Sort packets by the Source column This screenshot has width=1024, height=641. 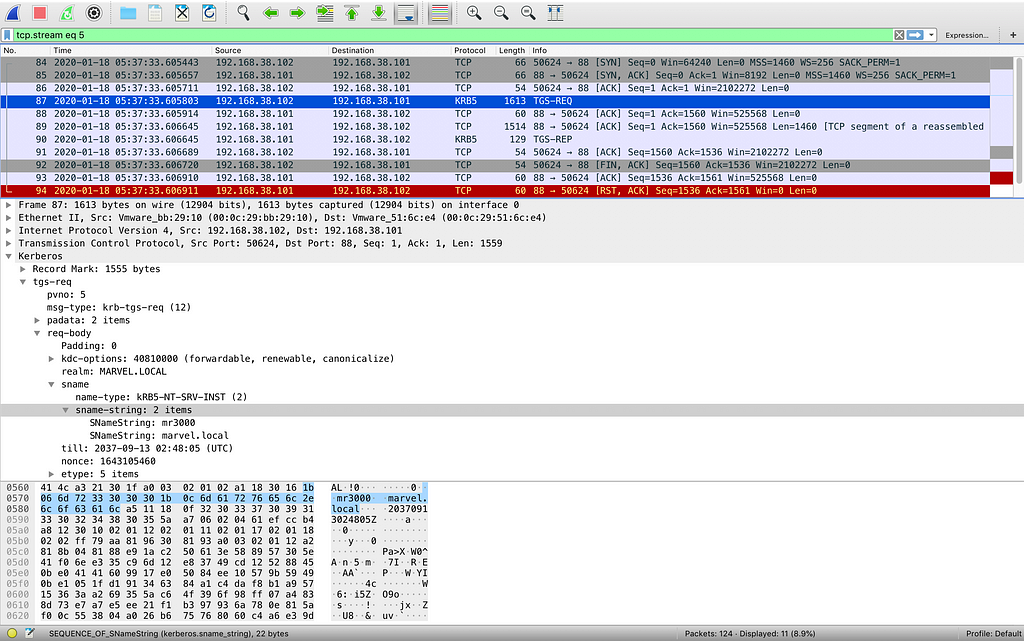[270, 50]
